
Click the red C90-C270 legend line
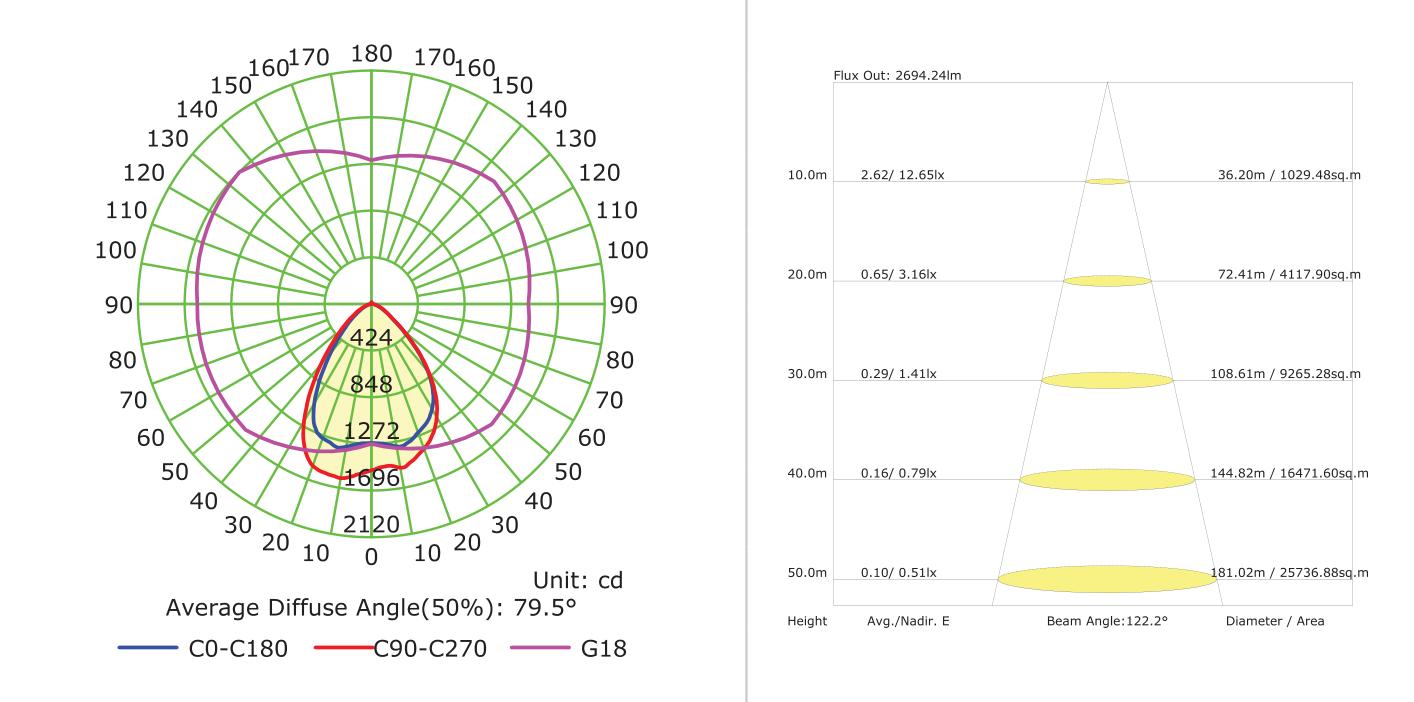click(344, 648)
